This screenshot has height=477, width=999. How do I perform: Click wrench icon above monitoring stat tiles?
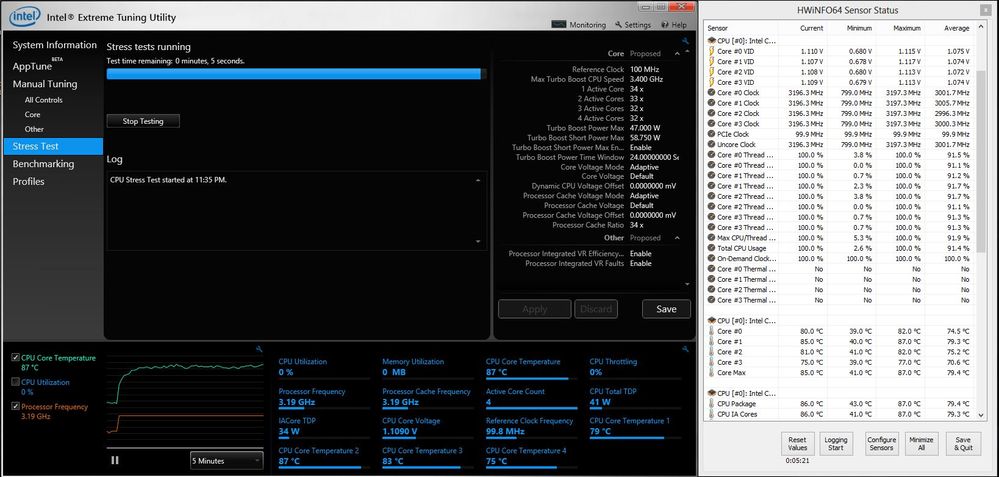click(x=686, y=349)
